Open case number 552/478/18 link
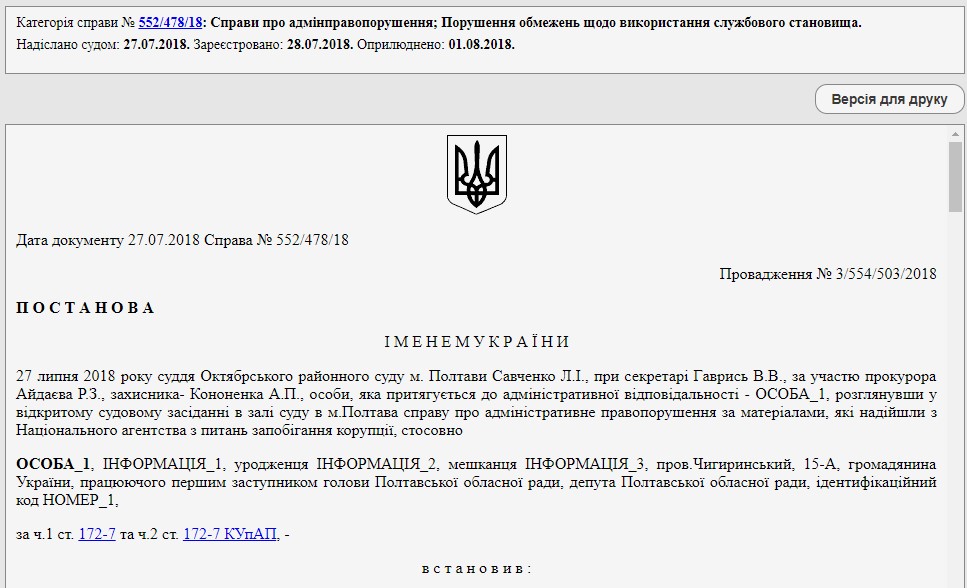967x588 pixels. [169, 22]
